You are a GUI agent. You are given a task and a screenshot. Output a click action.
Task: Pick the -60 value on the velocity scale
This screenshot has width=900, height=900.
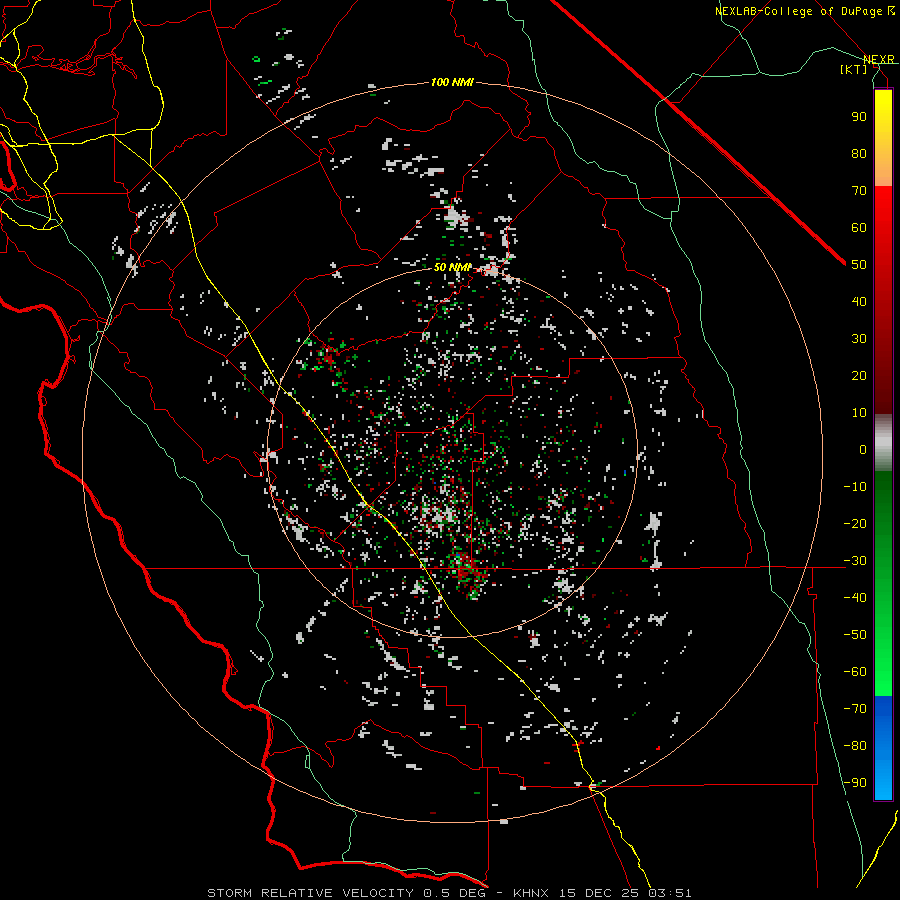[x=855, y=672]
